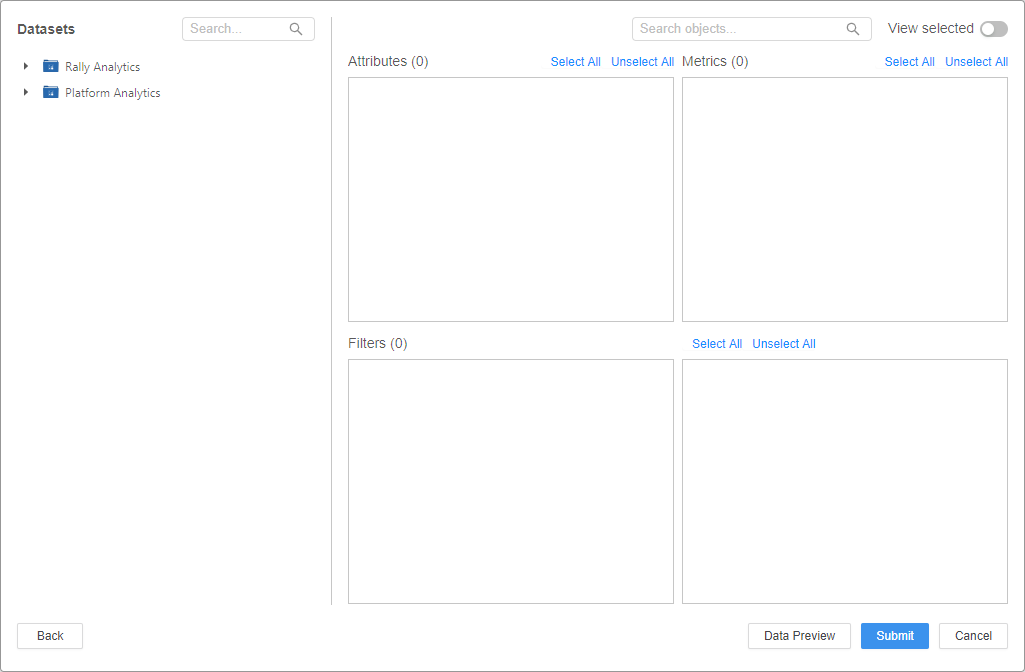Open the Data Preview
1025x672 pixels.
[799, 636]
